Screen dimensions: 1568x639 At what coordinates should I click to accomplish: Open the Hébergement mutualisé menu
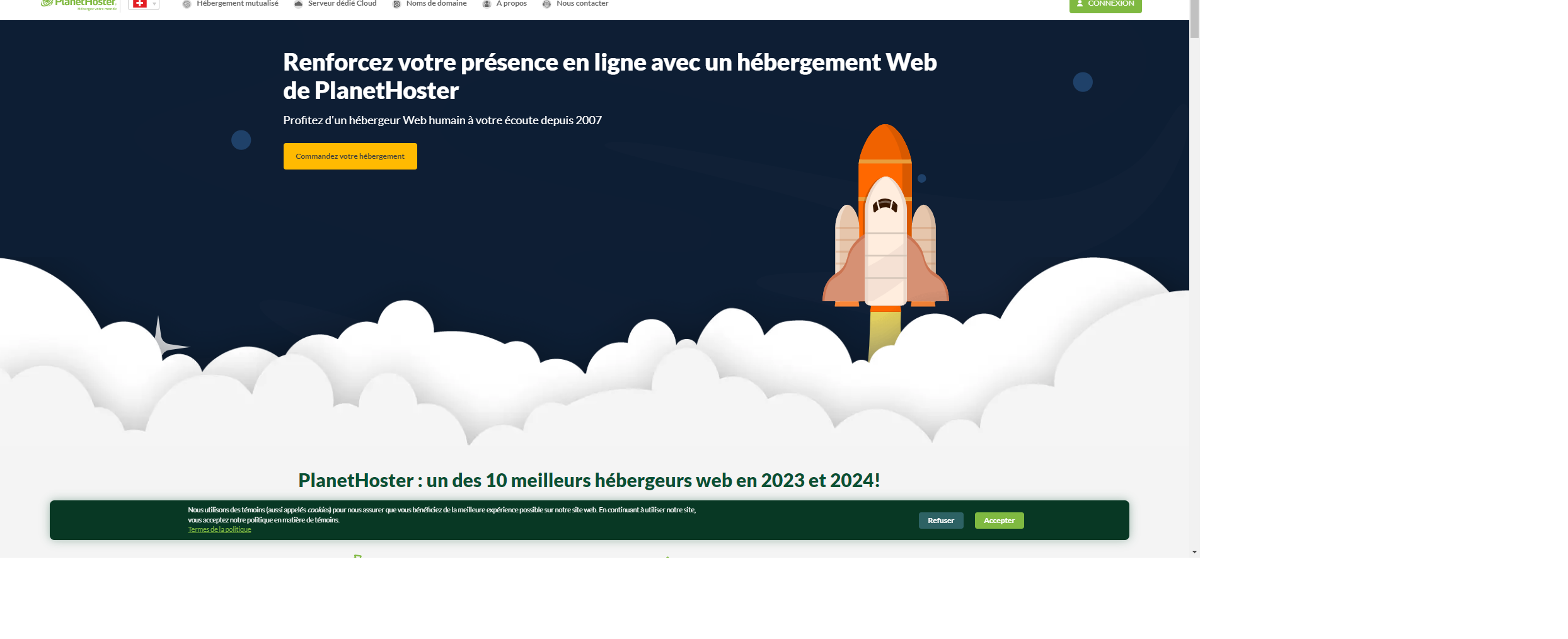point(237,4)
